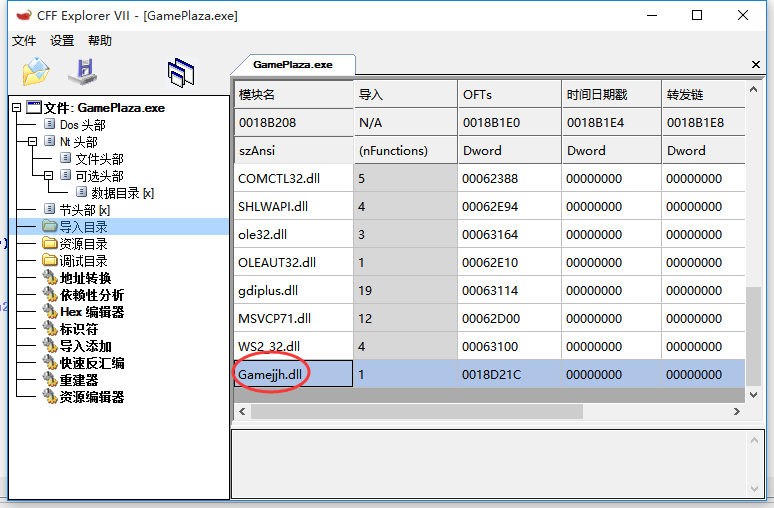Image resolution: width=774 pixels, height=508 pixels.
Task: Select 文件头部 tree item
Action: tap(99, 159)
